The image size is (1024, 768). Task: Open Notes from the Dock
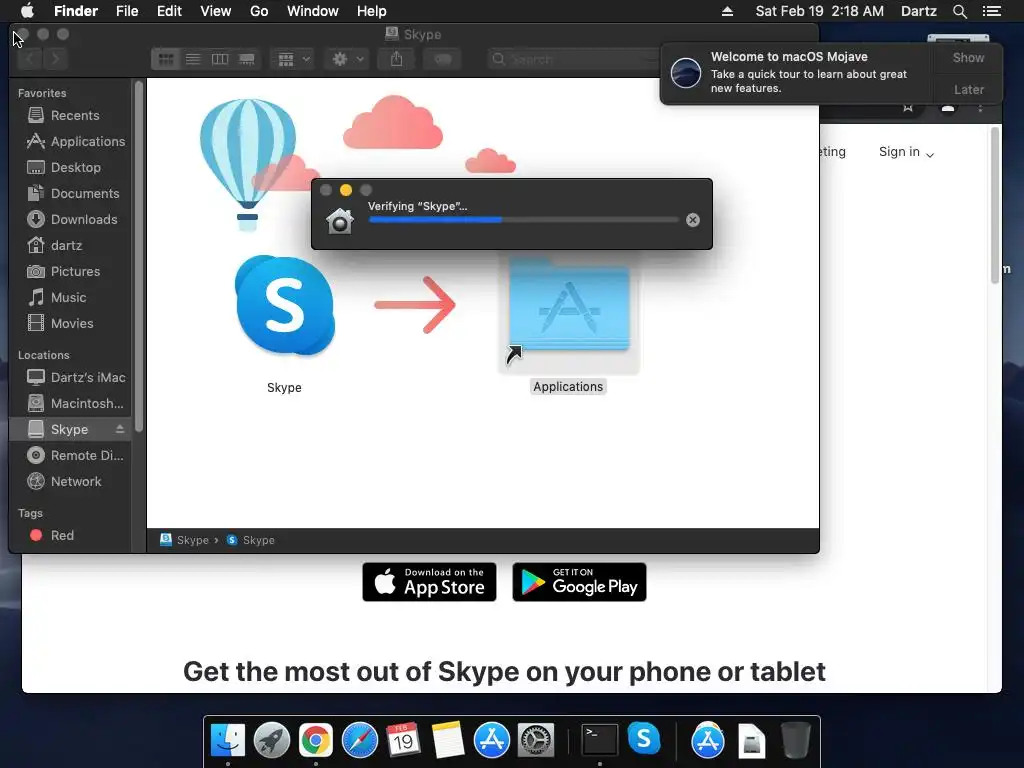pos(448,741)
